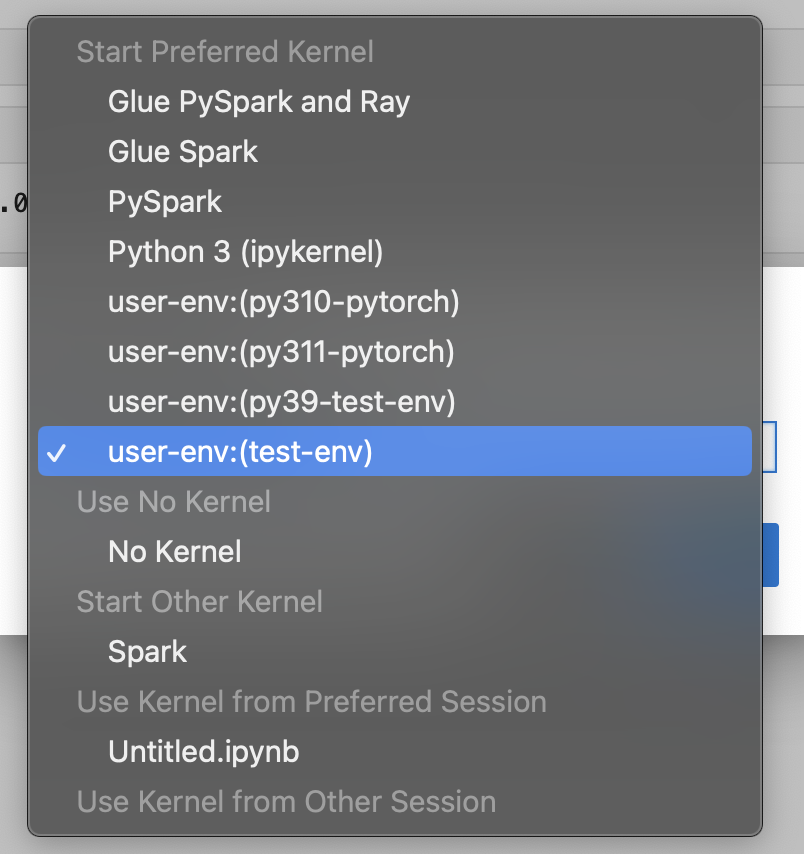Choose user-env:(py39-test-env) kernel

(x=281, y=402)
